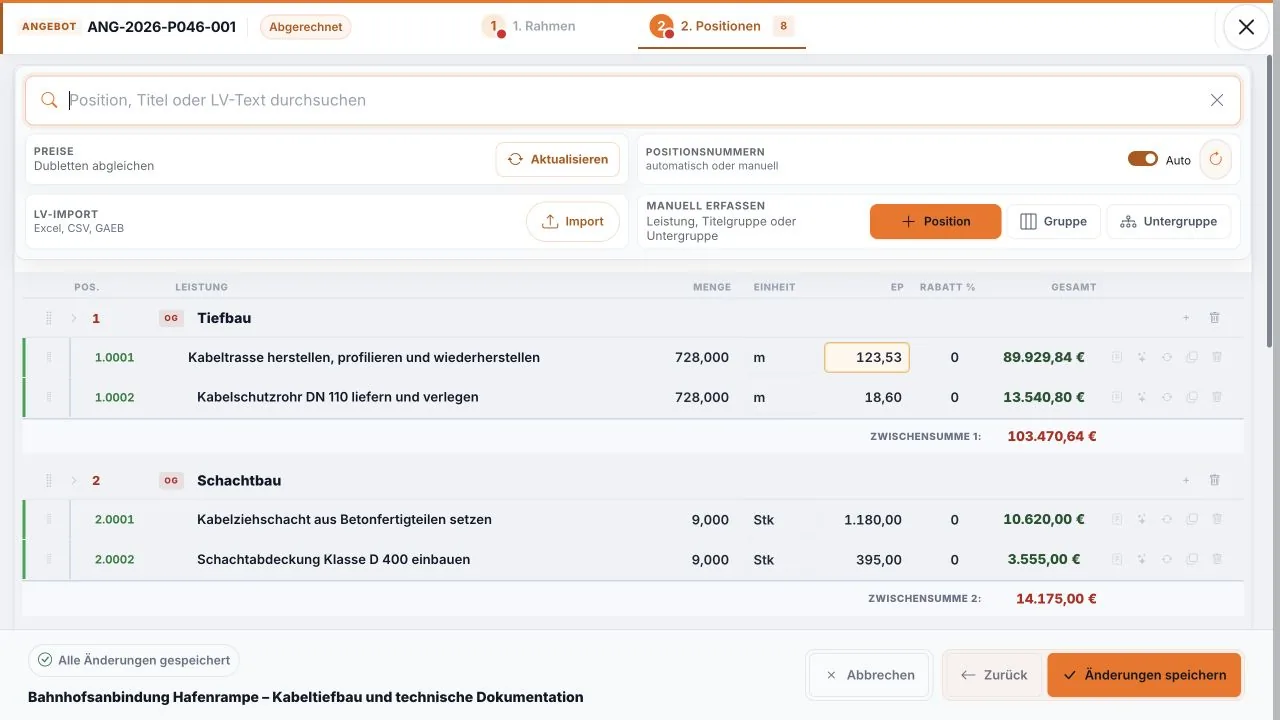Click the AI sparkle icon on row 2.0001
The image size is (1280, 720).
[1142, 519]
